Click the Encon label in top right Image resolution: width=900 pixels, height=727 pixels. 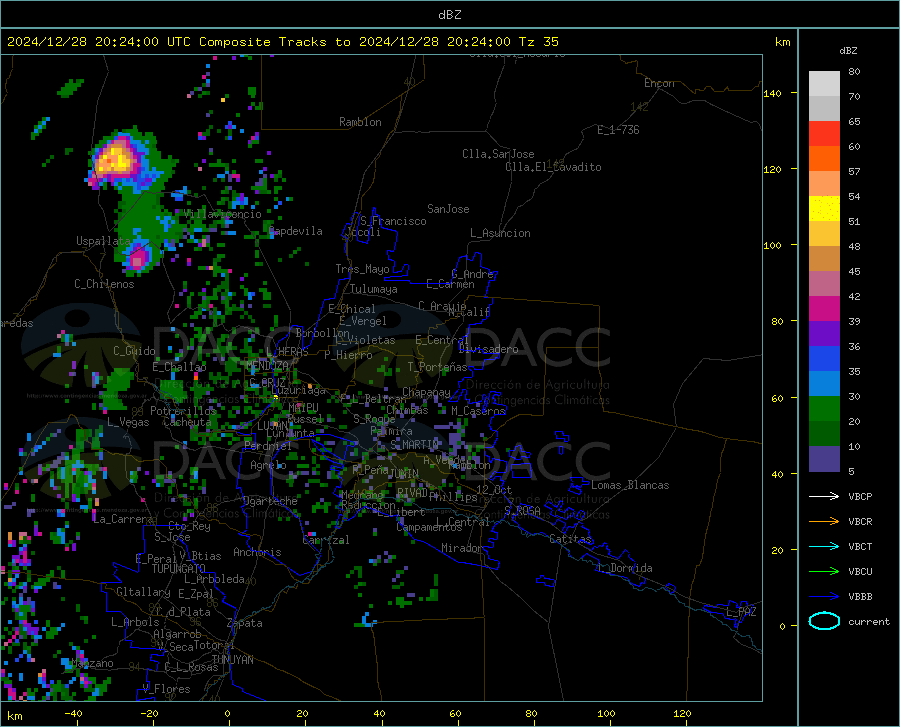[659, 83]
